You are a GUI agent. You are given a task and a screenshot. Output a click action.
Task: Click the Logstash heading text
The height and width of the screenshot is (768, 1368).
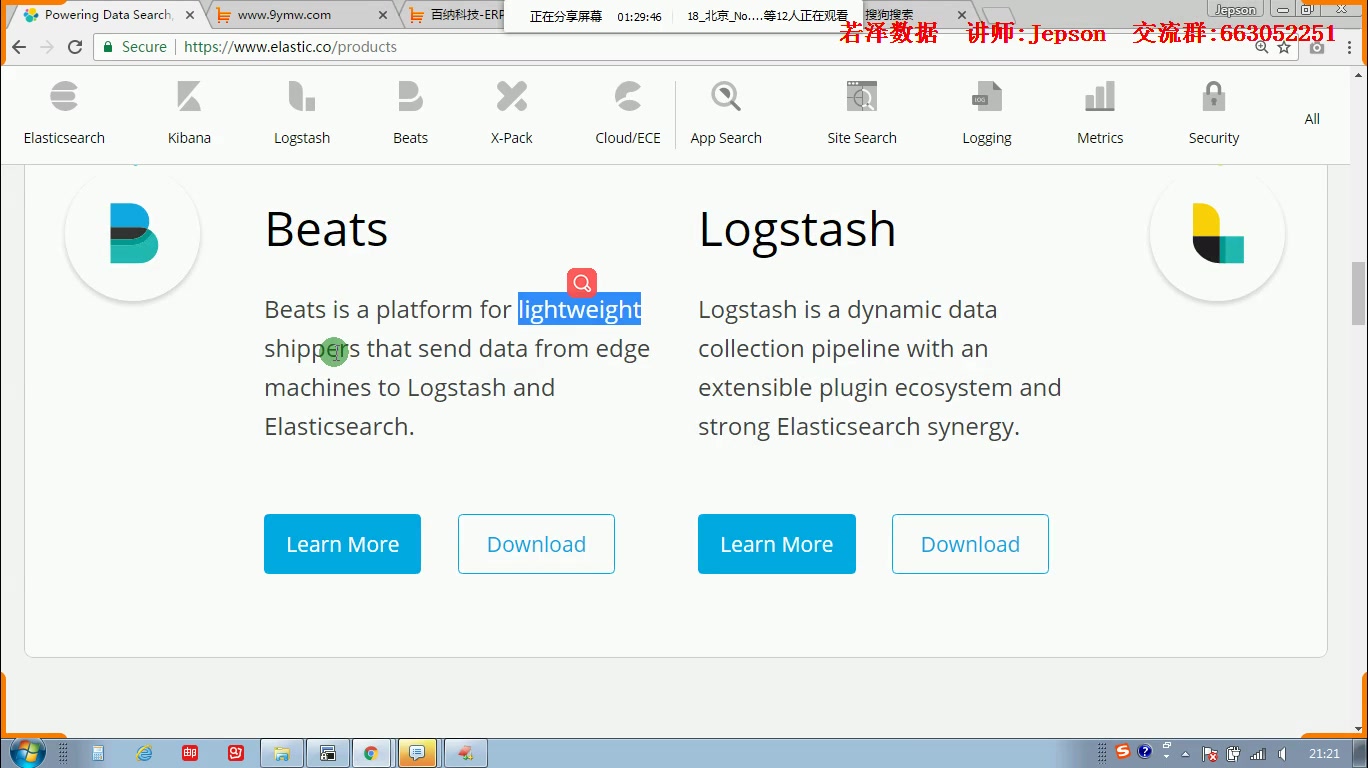pyautogui.click(x=797, y=229)
